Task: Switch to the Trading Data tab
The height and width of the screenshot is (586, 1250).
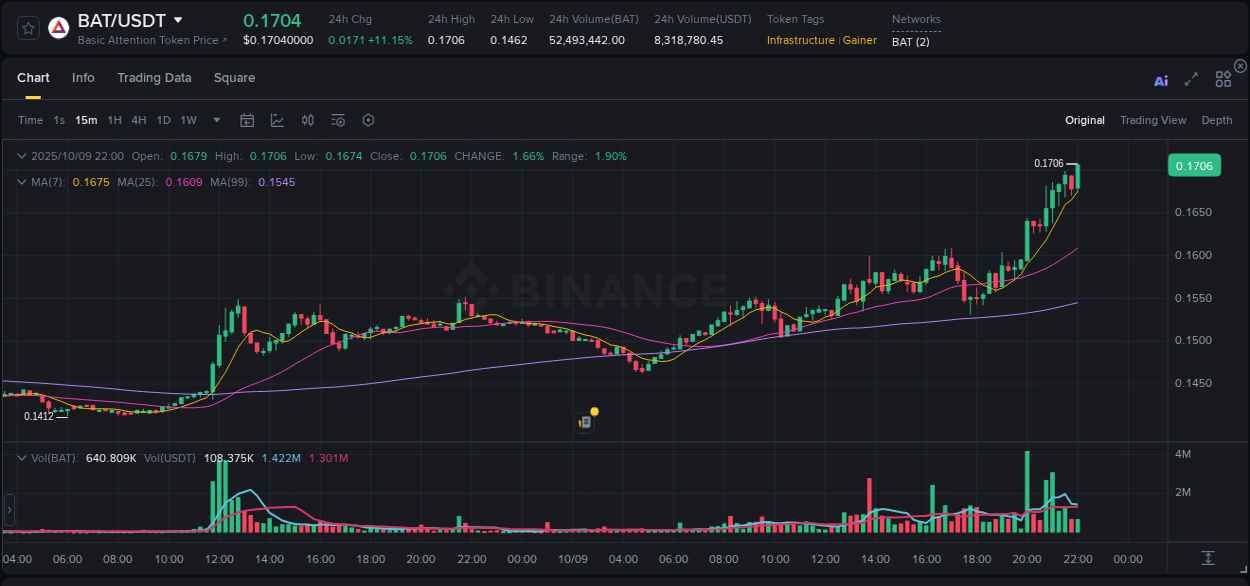Action: [x=154, y=77]
